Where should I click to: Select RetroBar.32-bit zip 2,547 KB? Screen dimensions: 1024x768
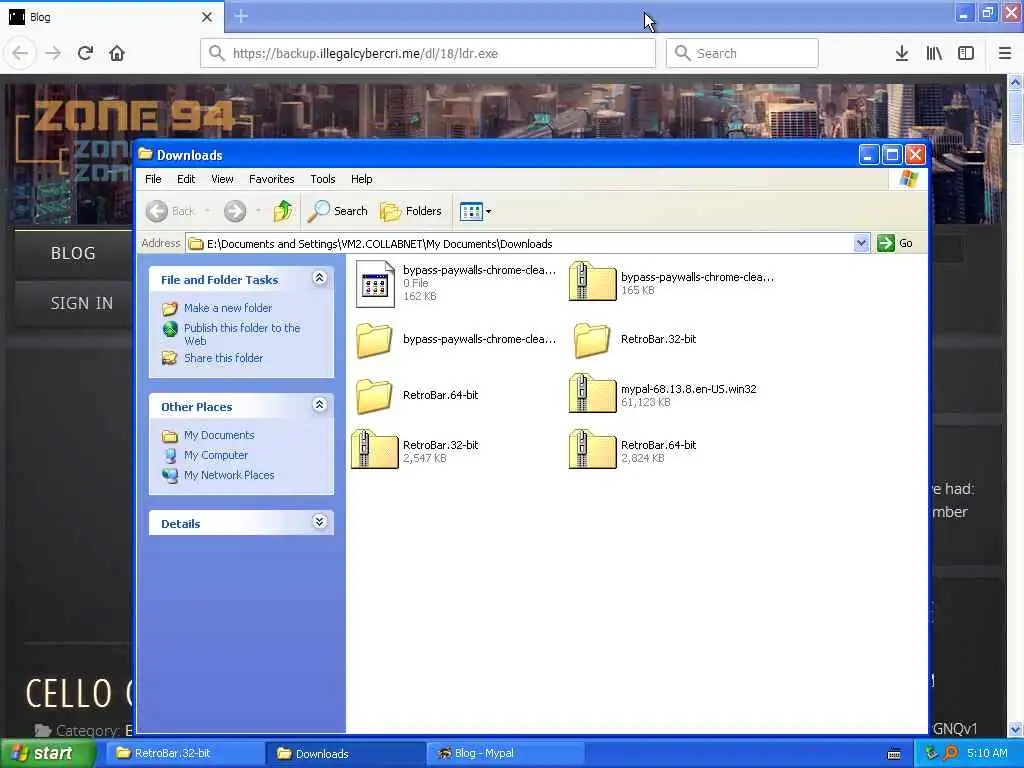(x=415, y=450)
